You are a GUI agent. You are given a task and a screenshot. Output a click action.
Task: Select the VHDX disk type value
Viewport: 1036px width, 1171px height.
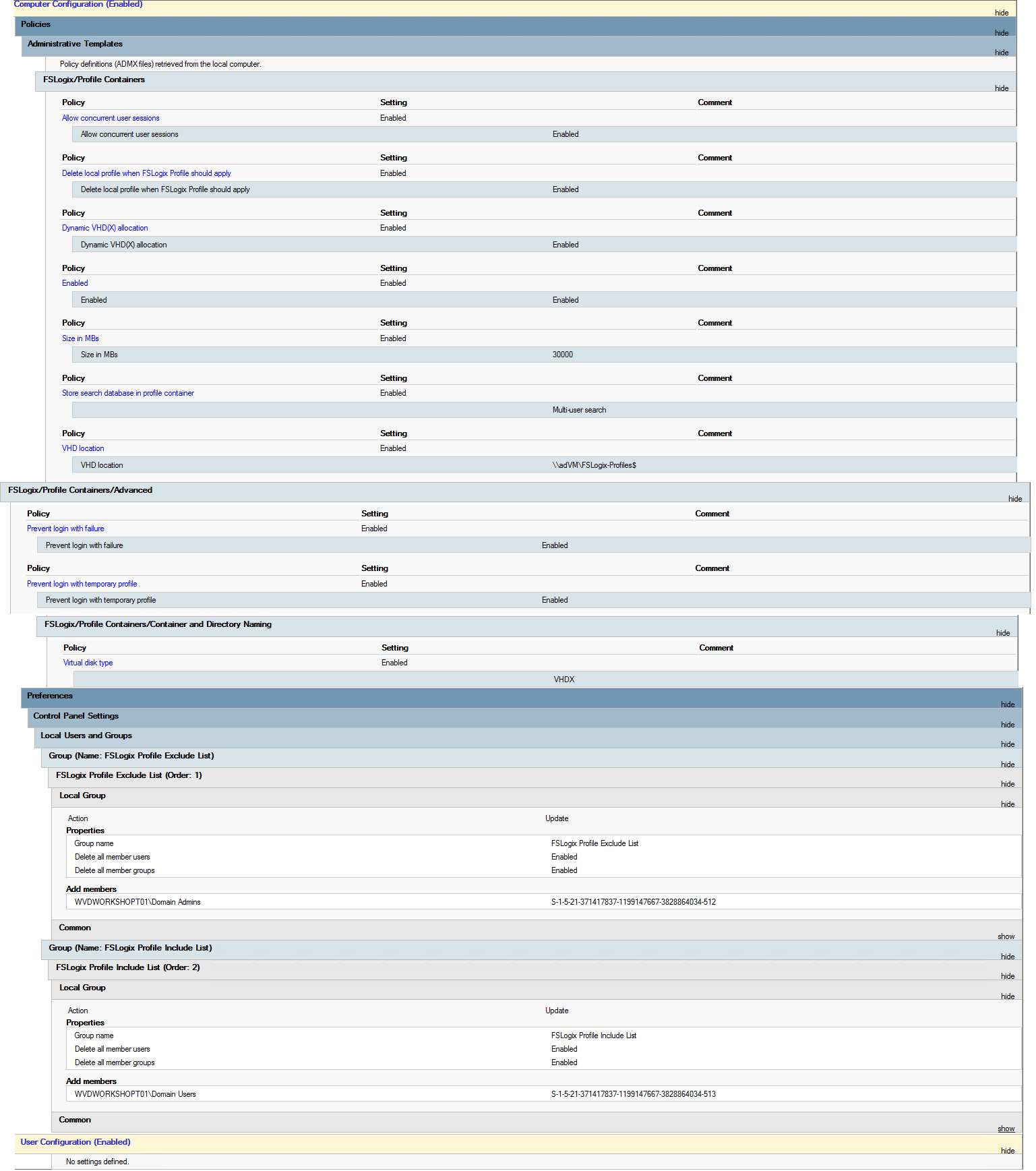(x=564, y=680)
